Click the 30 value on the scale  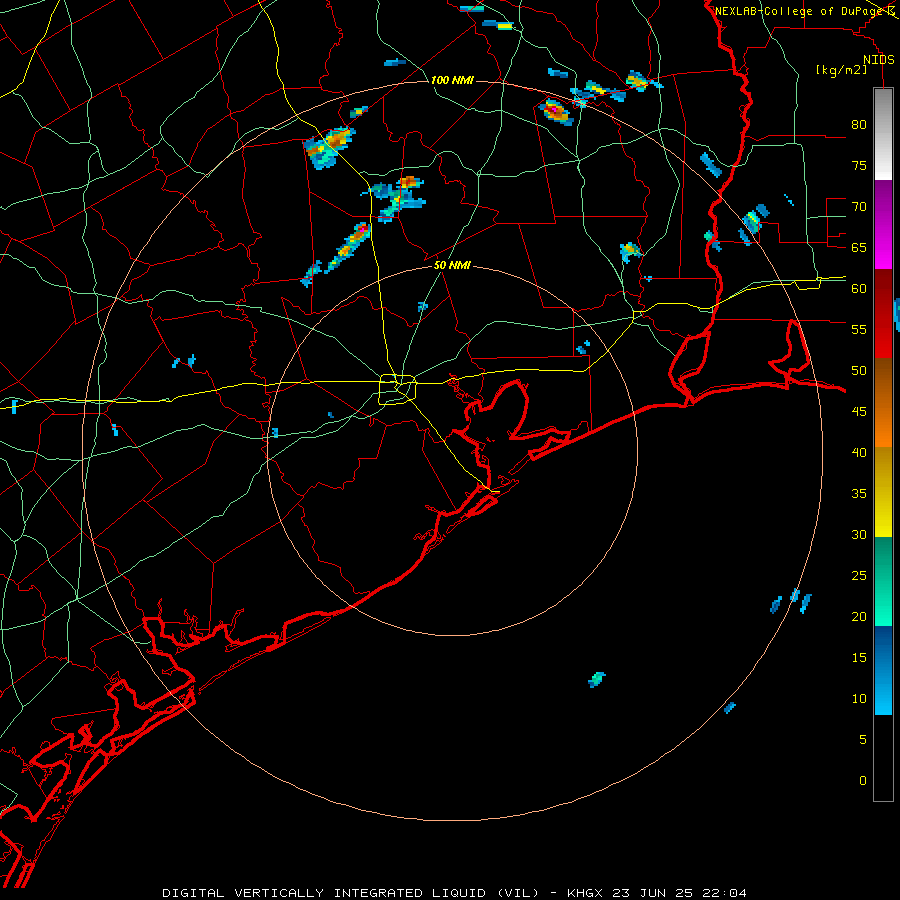(x=859, y=534)
